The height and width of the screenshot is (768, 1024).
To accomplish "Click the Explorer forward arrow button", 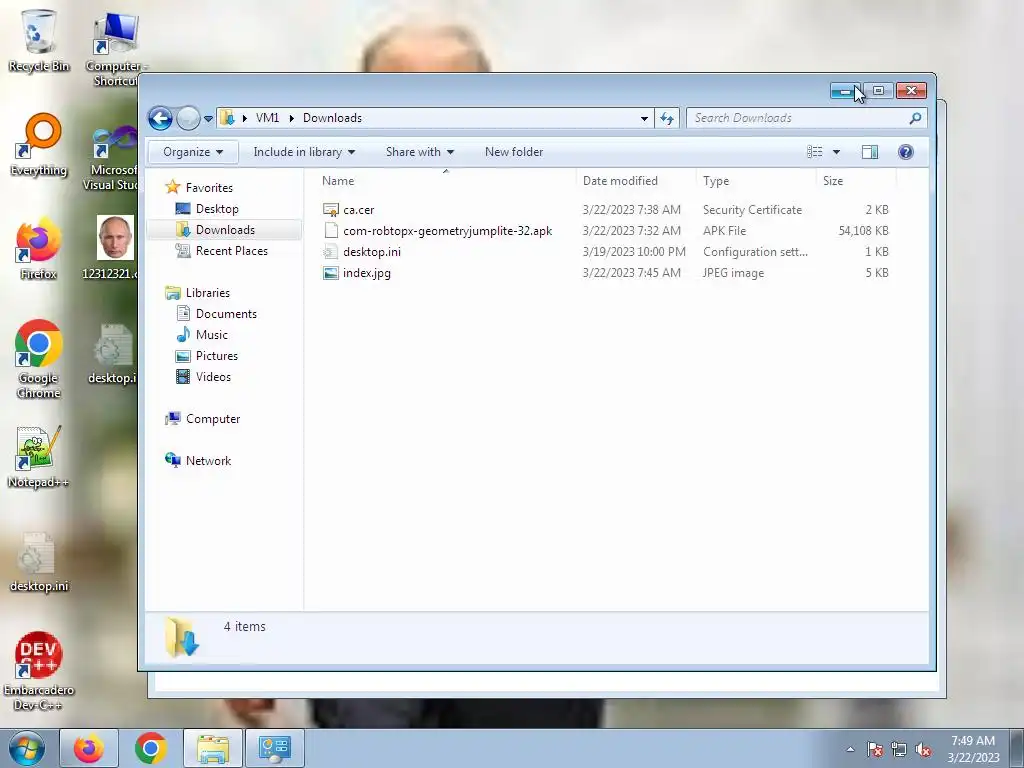I will [x=188, y=118].
